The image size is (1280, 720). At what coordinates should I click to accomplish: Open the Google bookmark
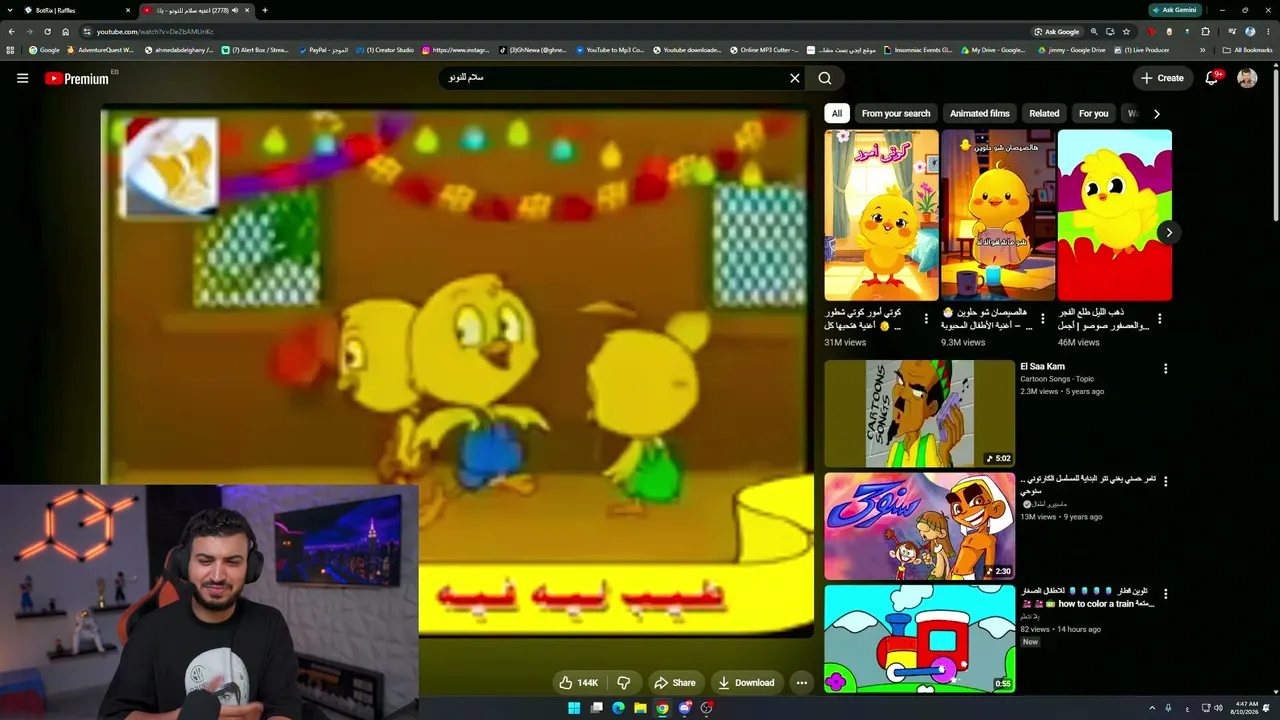click(x=44, y=50)
